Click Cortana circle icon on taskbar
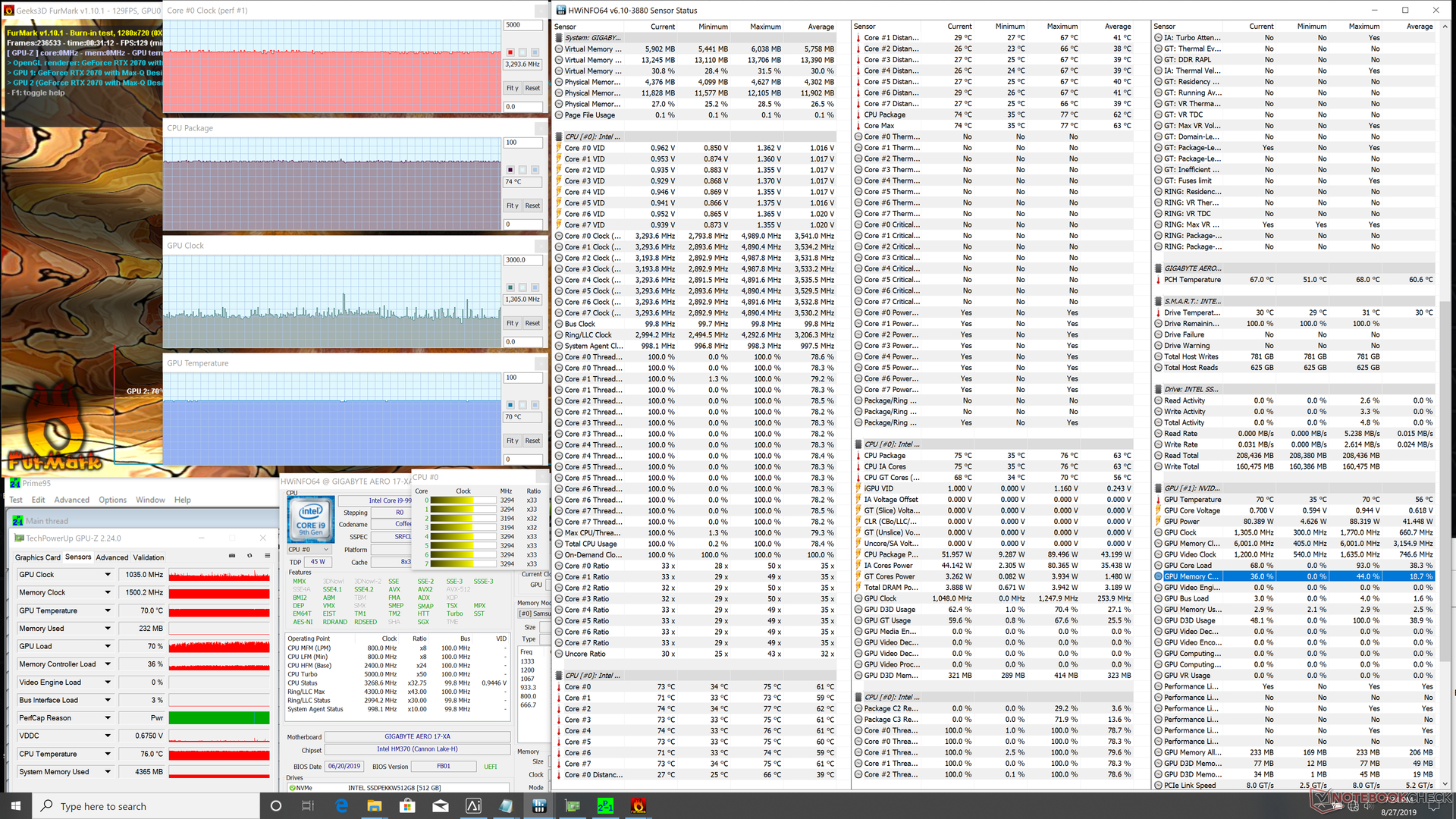 tap(276, 806)
